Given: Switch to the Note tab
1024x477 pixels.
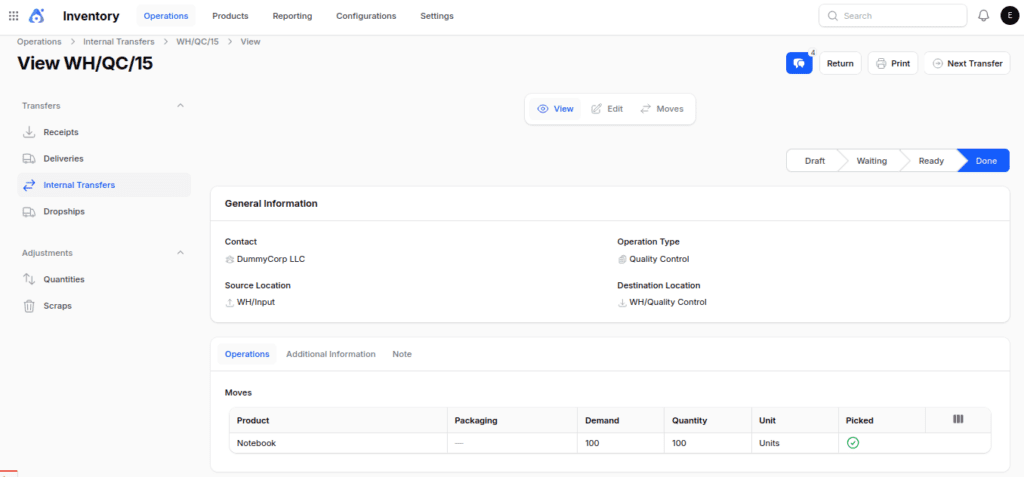Looking at the screenshot, I should pyautogui.click(x=402, y=354).
